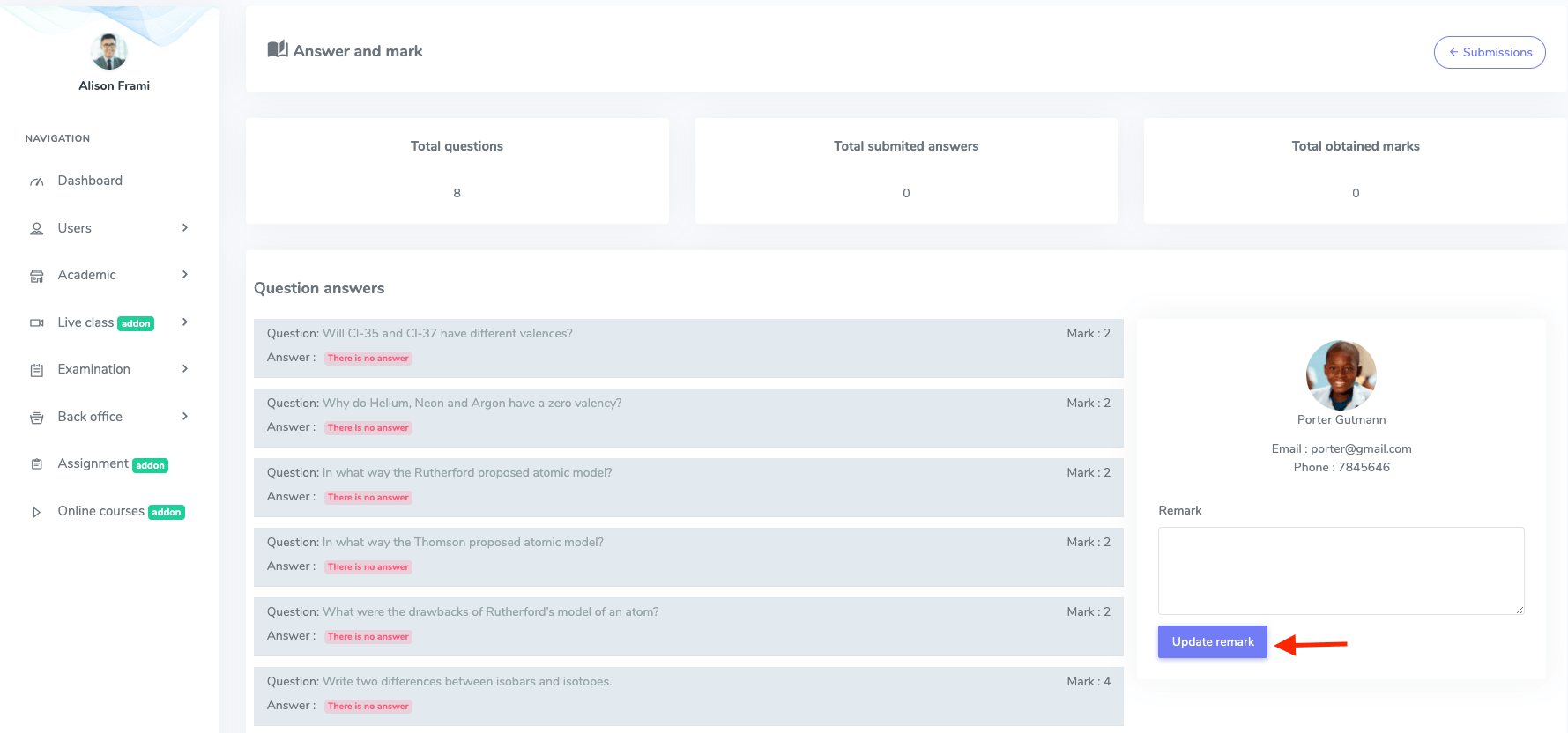Open the Assignment menu item
The height and width of the screenshot is (733, 1568).
(x=93, y=463)
